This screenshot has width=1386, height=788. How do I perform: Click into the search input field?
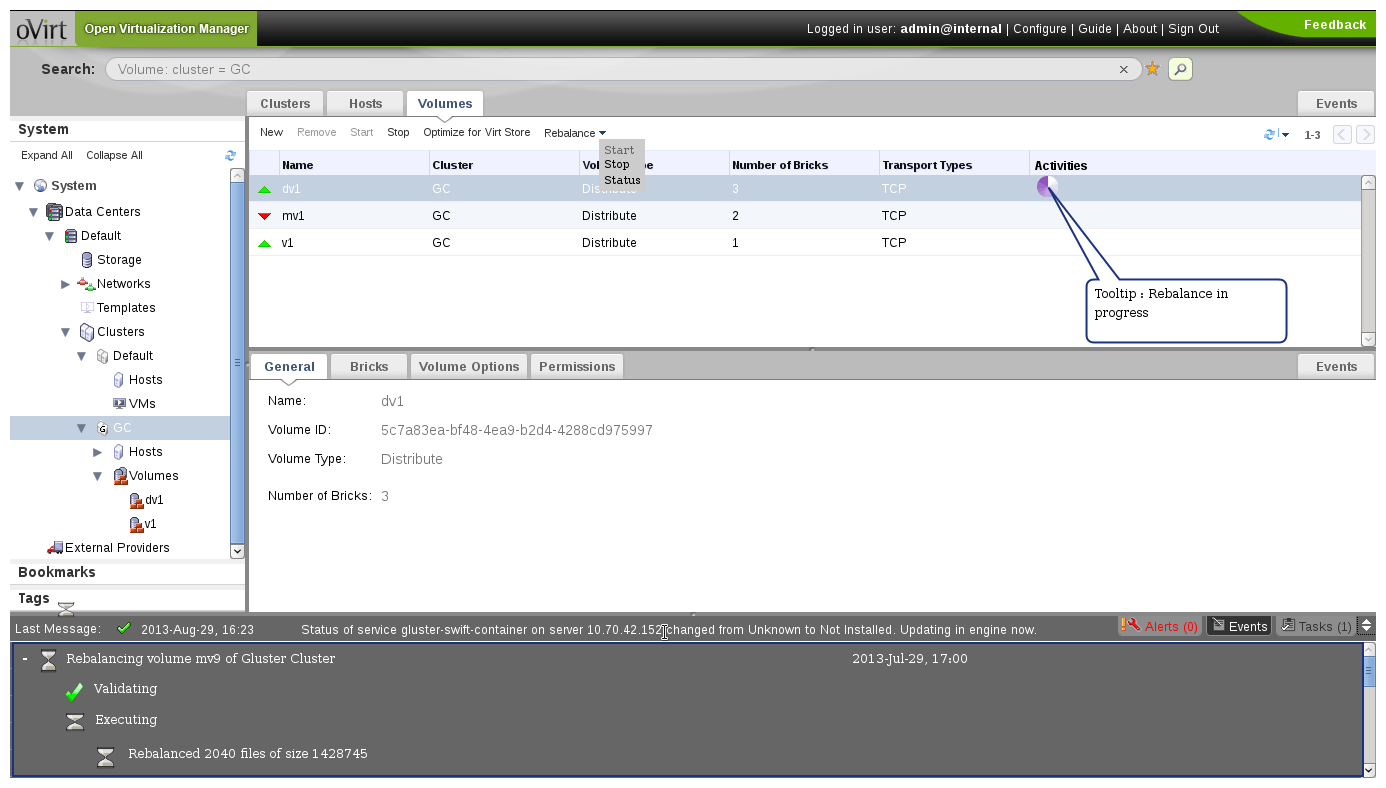pos(600,70)
